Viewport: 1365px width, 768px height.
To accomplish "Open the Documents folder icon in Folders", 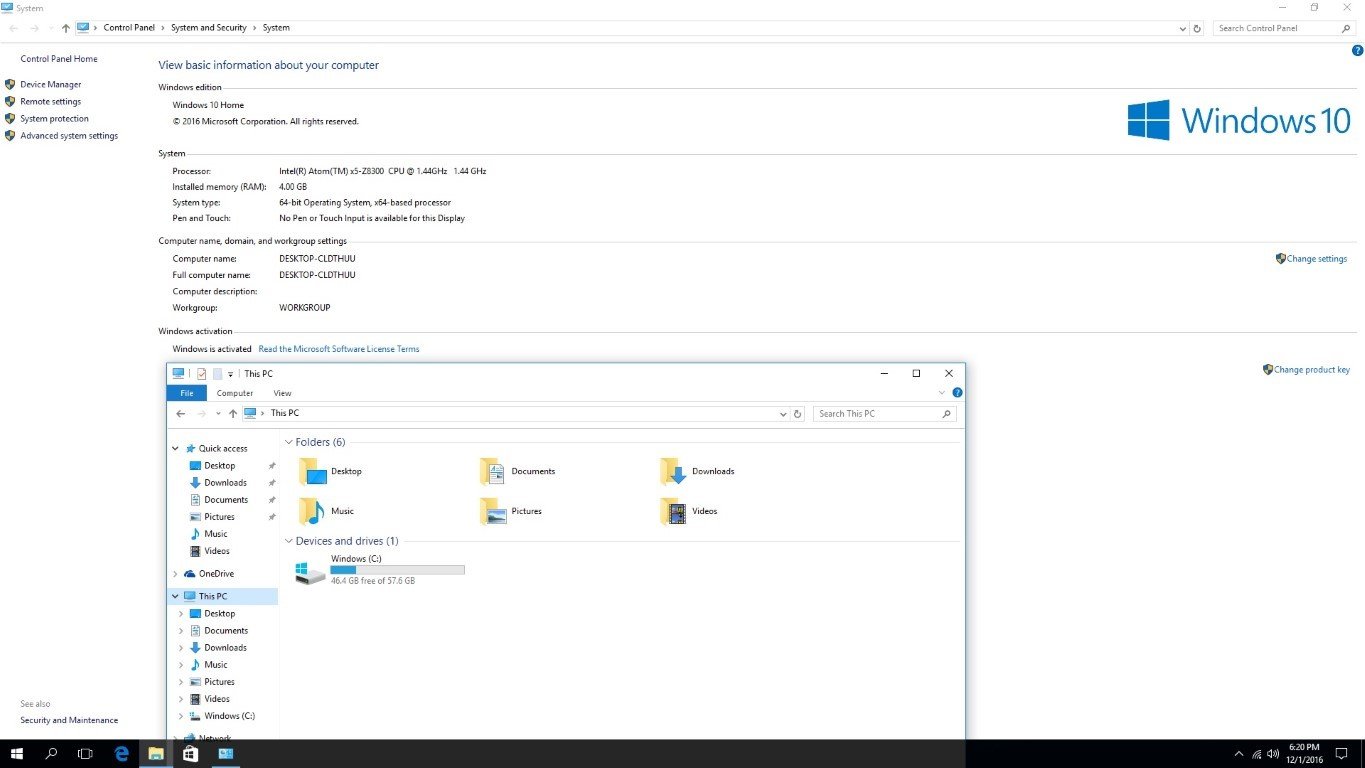I will 493,471.
